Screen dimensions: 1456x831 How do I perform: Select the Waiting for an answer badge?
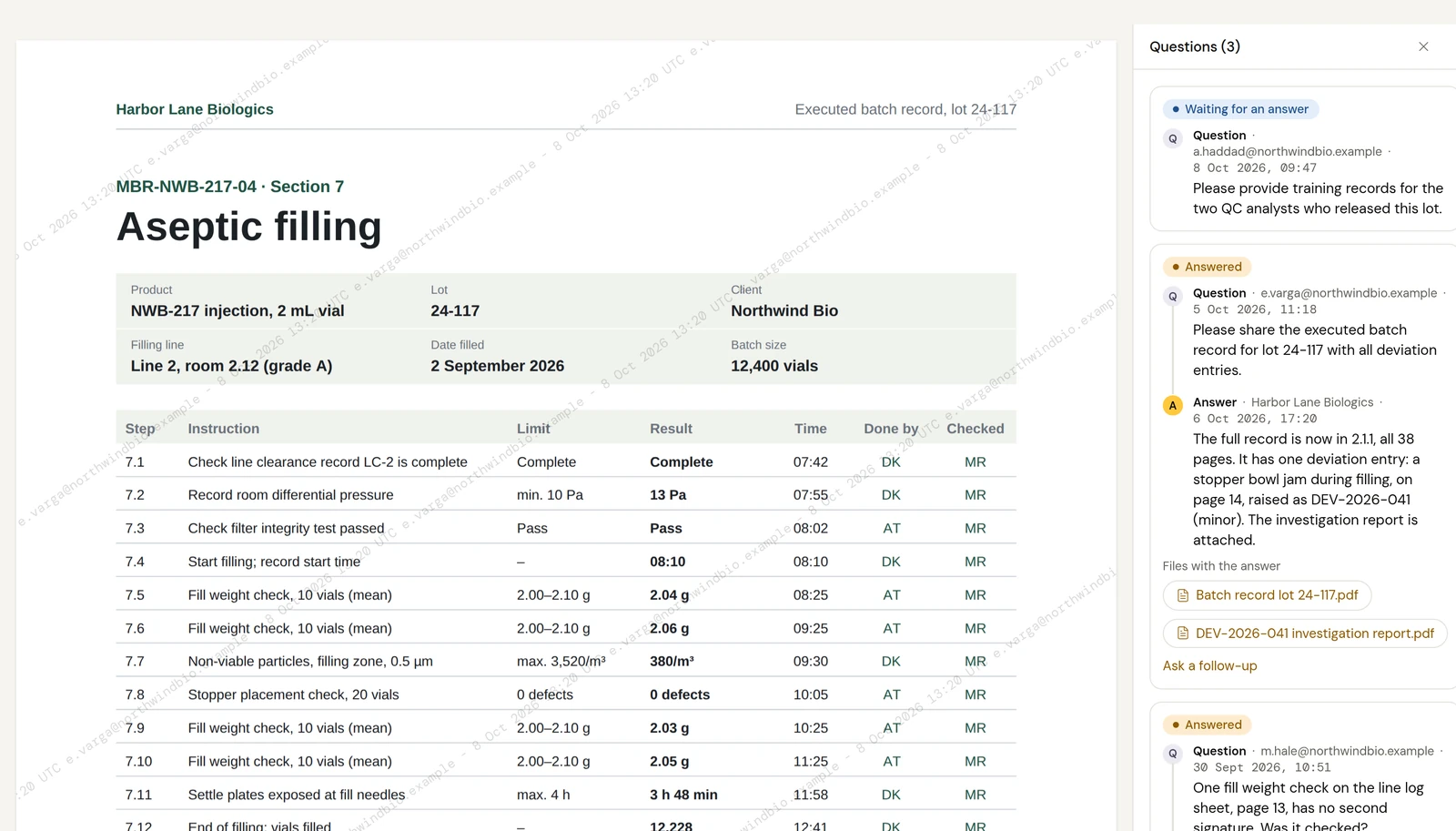click(1240, 109)
